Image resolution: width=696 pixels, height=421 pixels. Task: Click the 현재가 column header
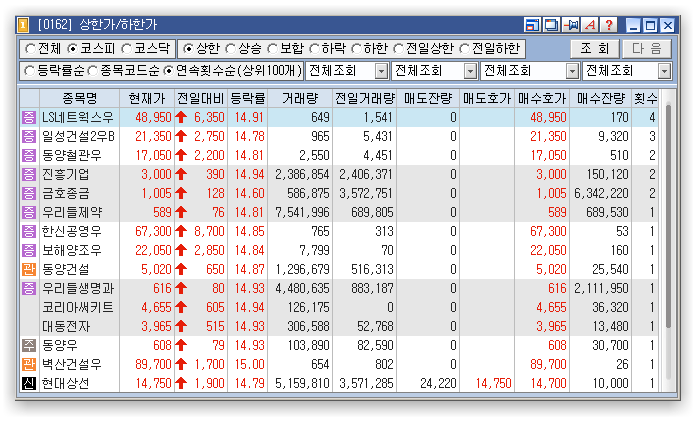147,99
